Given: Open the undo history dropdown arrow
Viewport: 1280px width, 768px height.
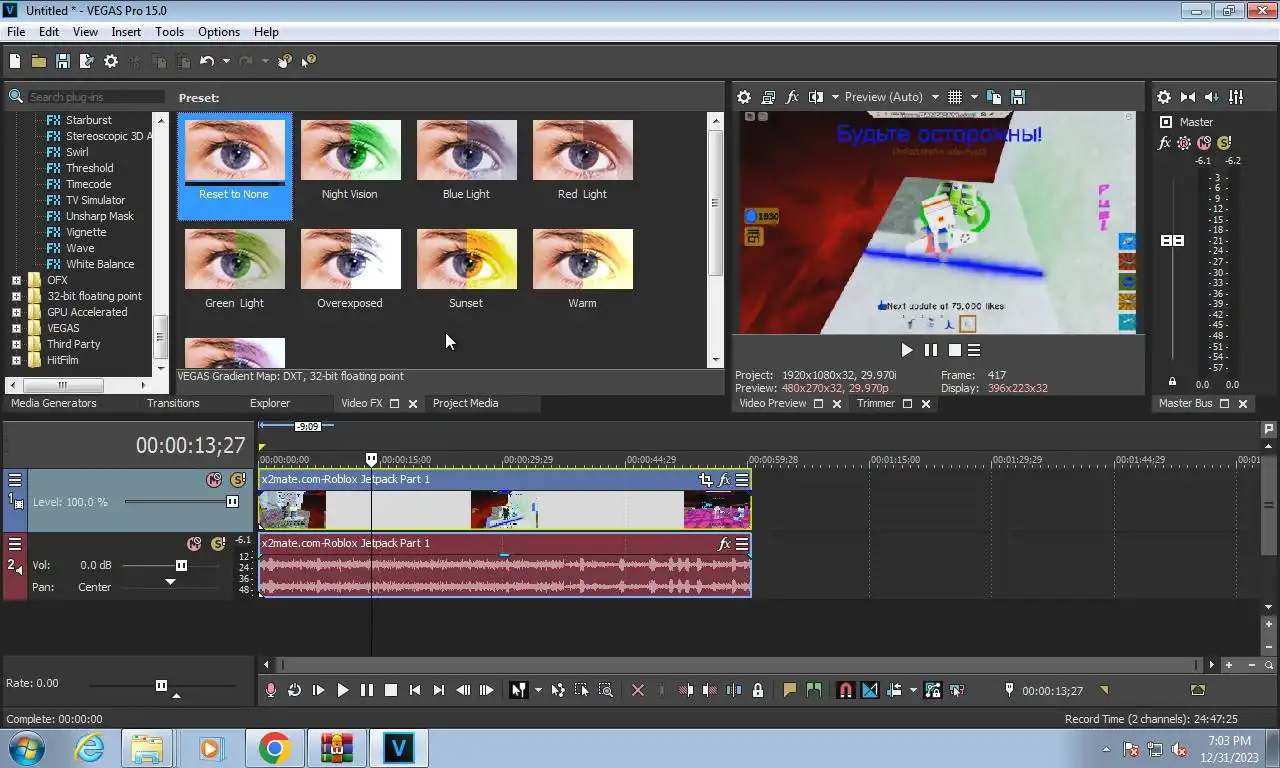Looking at the screenshot, I should tap(226, 61).
